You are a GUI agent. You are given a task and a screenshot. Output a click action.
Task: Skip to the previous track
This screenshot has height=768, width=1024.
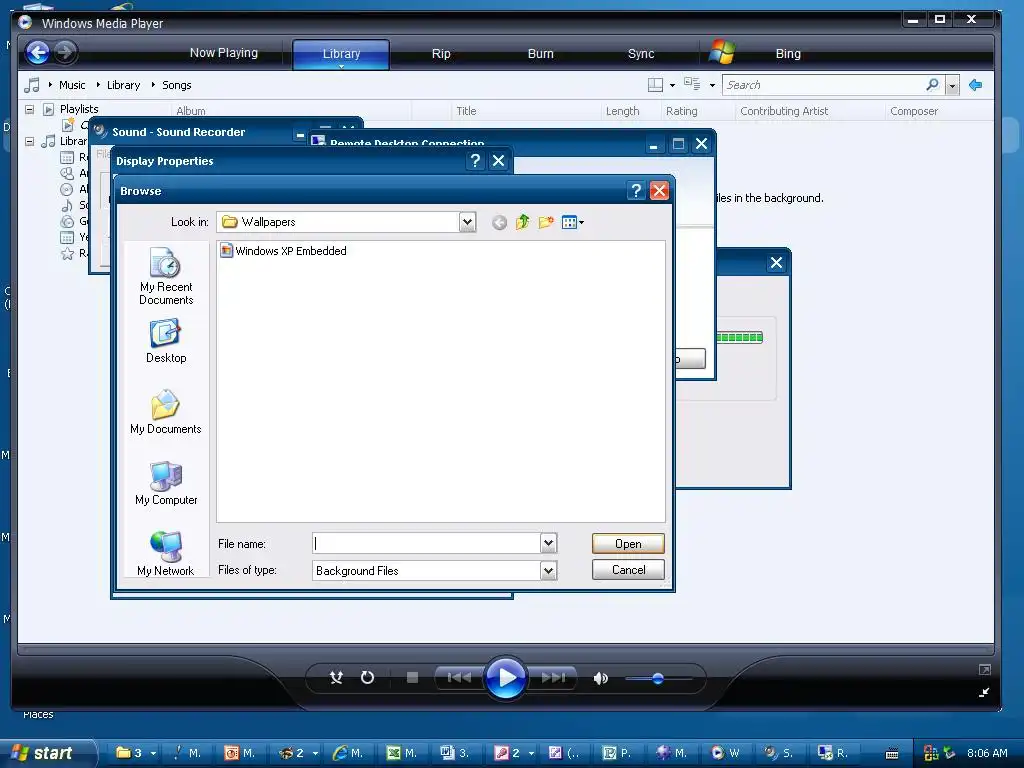click(459, 678)
